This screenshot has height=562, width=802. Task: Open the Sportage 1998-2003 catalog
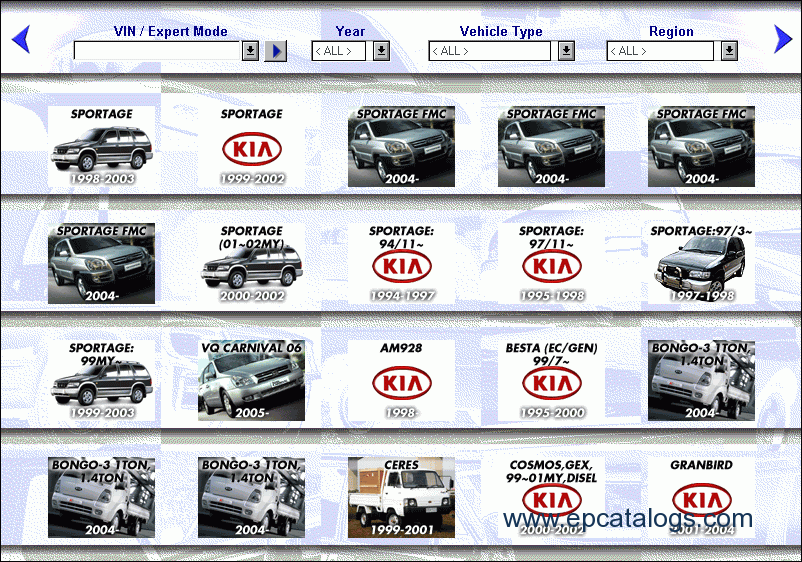point(101,146)
